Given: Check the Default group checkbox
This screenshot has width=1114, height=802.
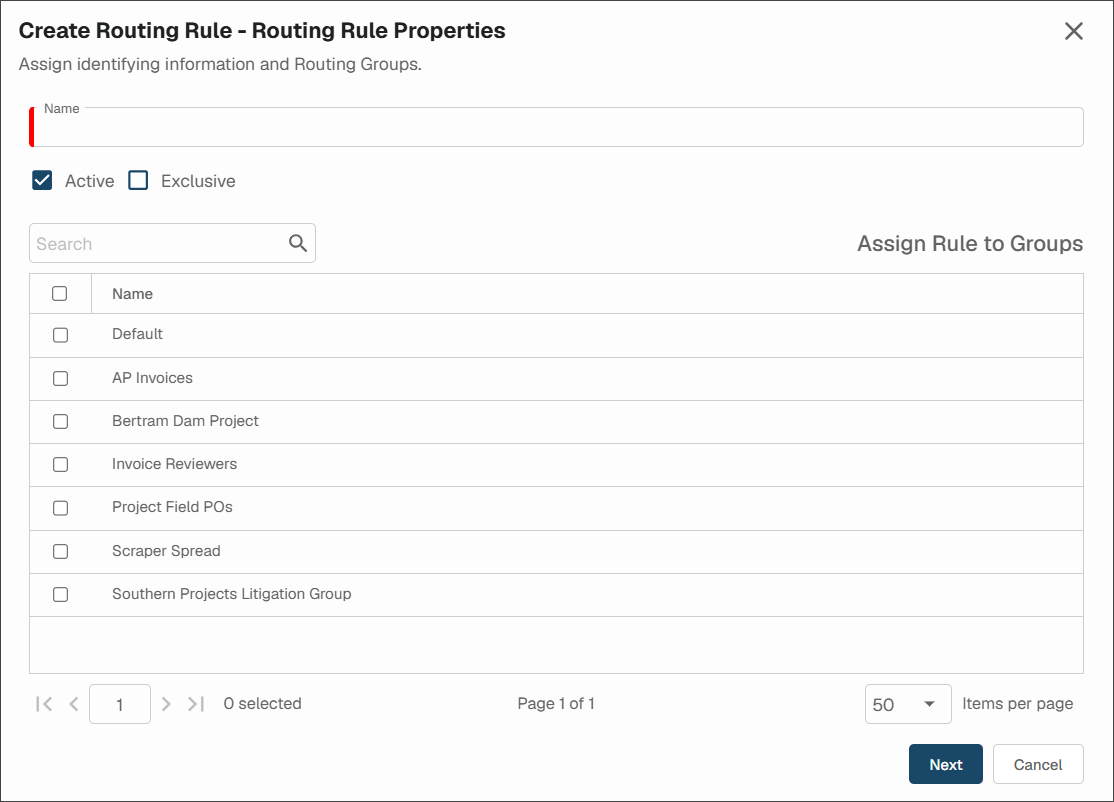Looking at the screenshot, I should (60, 335).
